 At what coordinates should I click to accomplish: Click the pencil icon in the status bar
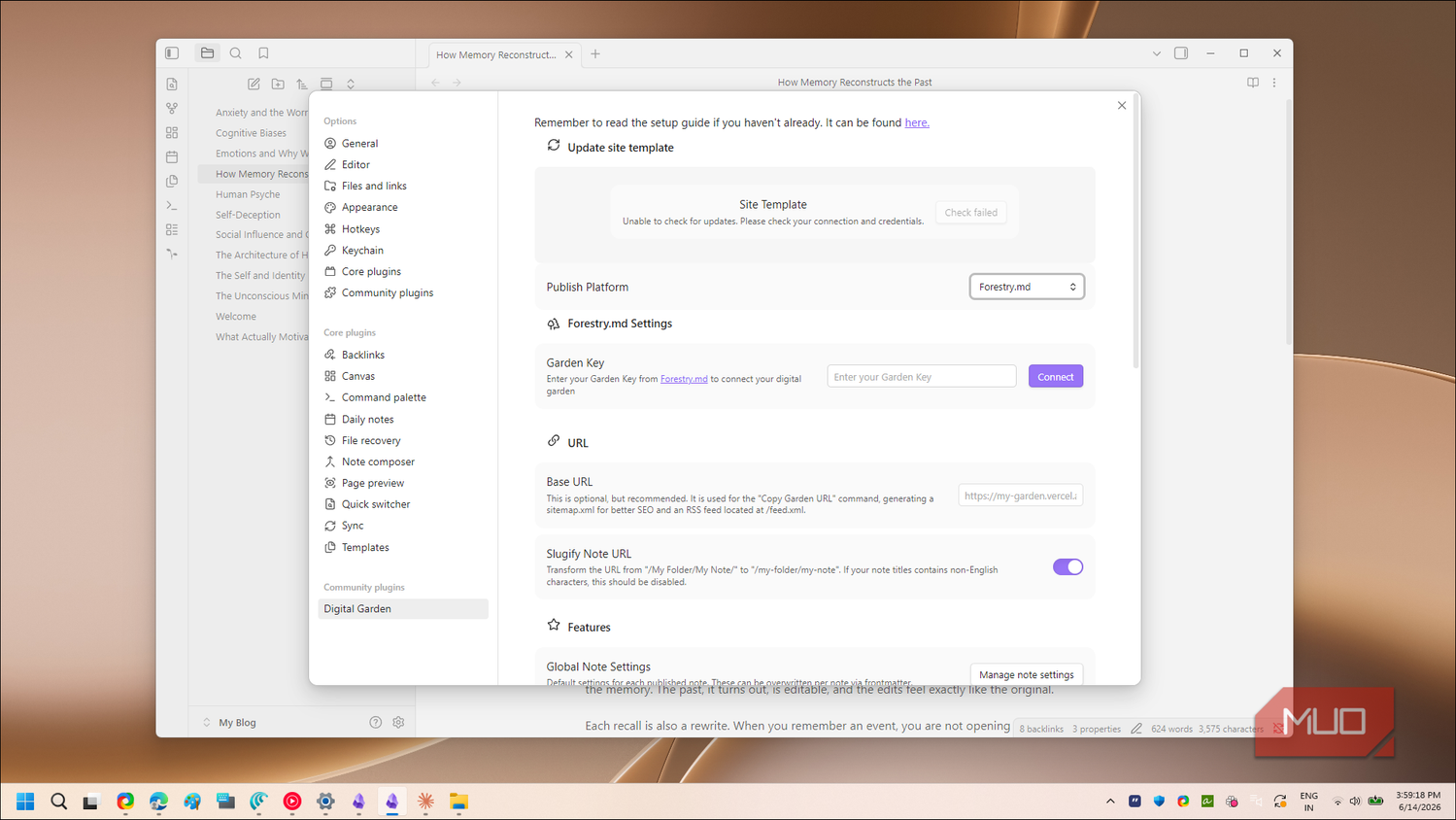coord(1136,729)
